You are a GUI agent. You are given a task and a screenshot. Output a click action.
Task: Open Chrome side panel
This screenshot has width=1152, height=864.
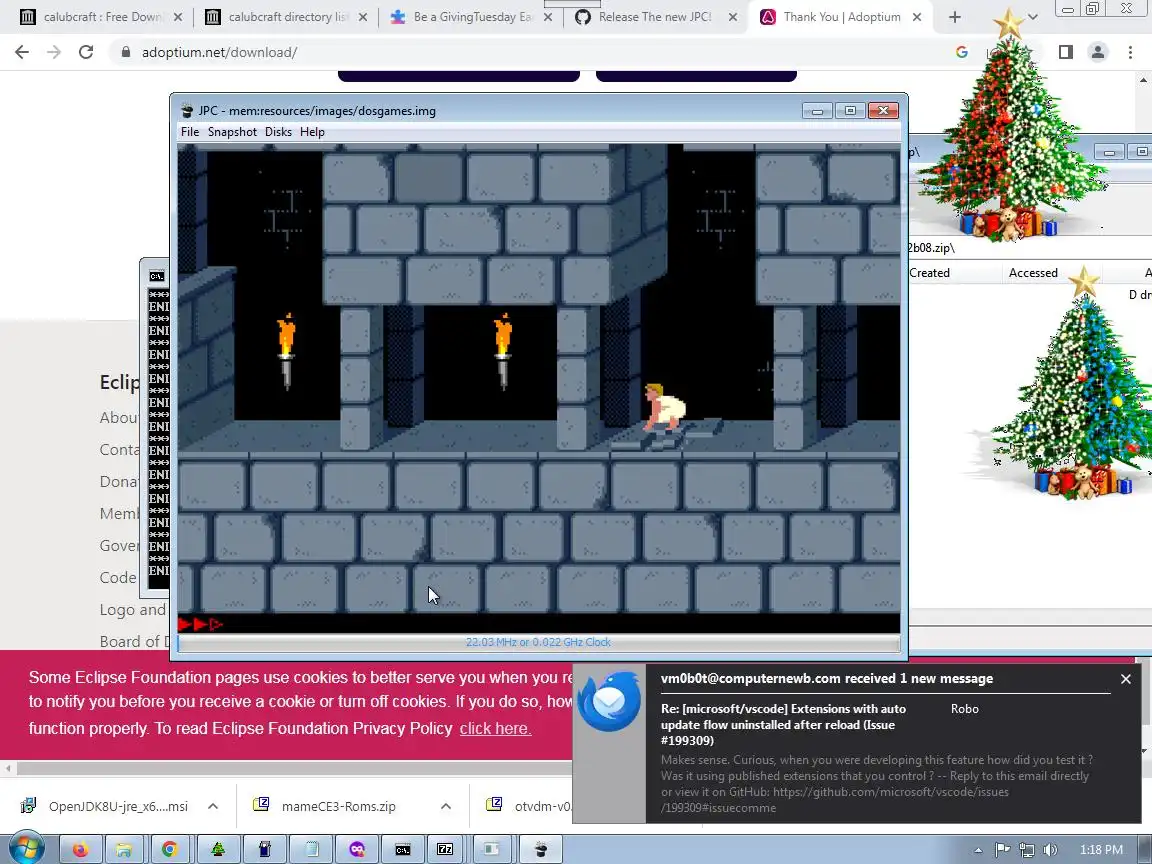coord(1066,52)
